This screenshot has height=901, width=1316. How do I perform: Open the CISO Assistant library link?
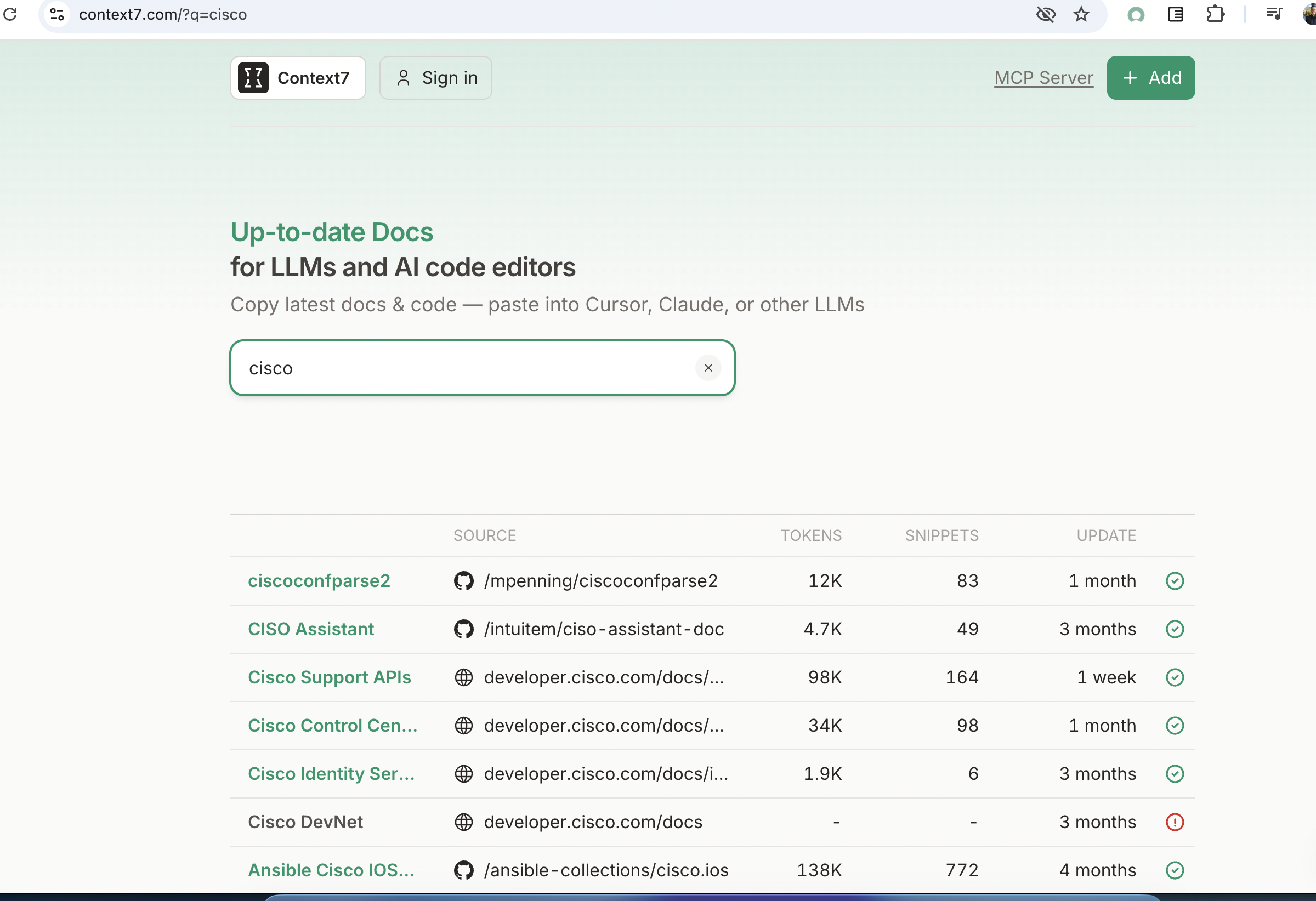point(311,629)
